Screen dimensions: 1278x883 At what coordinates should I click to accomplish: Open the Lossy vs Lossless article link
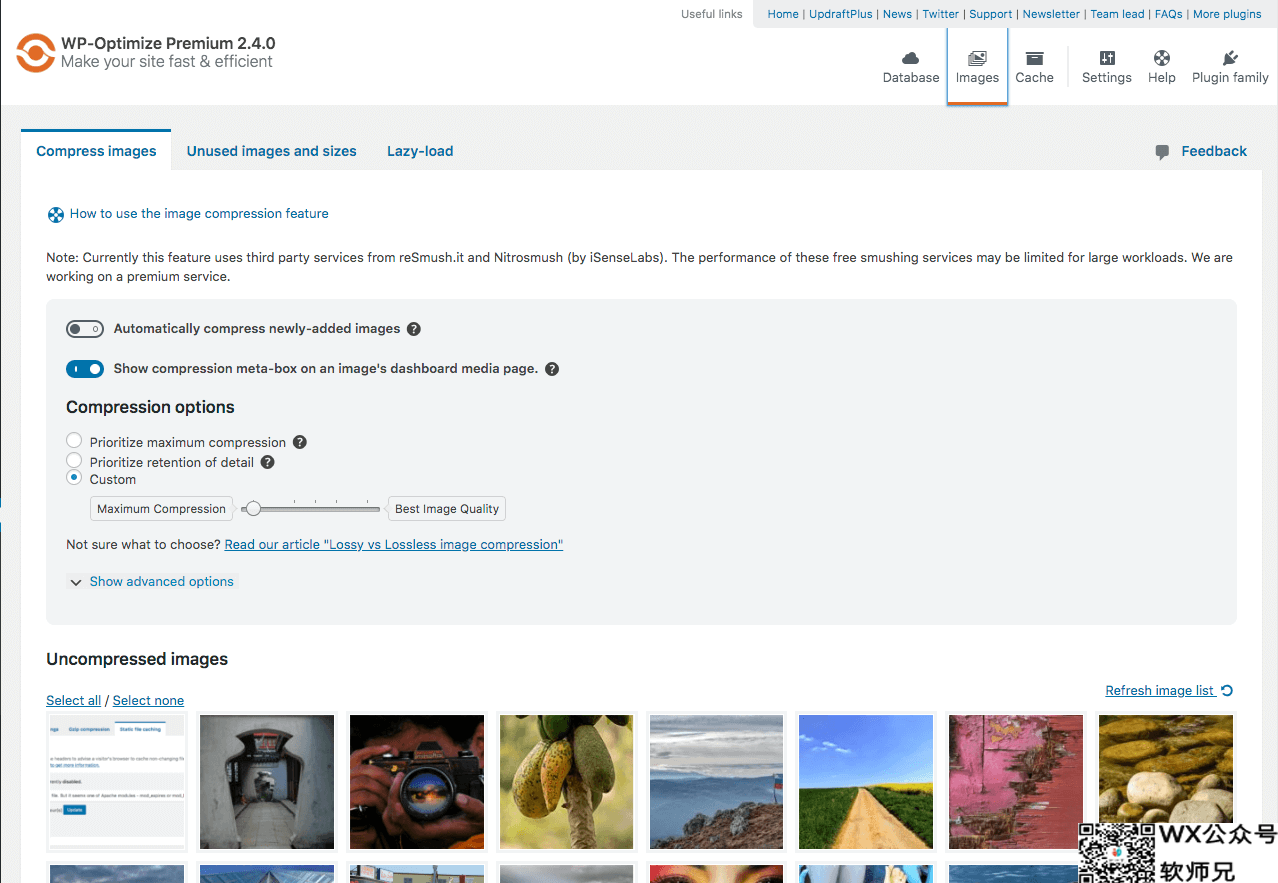pyautogui.click(x=394, y=544)
